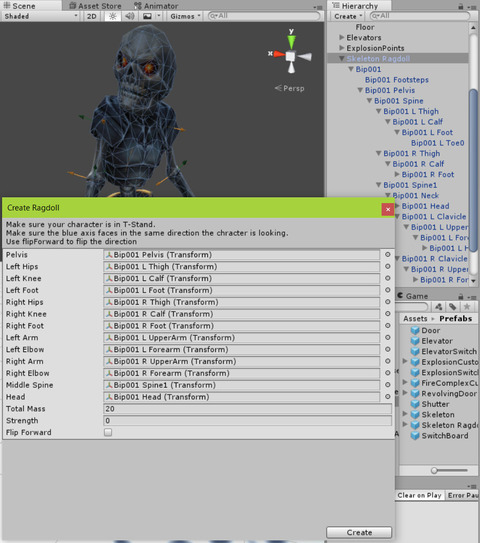Expand the Skeleton prefab in Project
The height and width of the screenshot is (543, 480).
pyautogui.click(x=405, y=414)
